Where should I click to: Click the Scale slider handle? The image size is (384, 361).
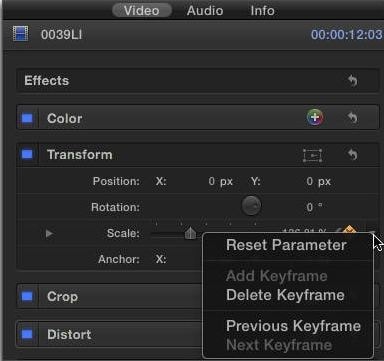tap(190, 233)
